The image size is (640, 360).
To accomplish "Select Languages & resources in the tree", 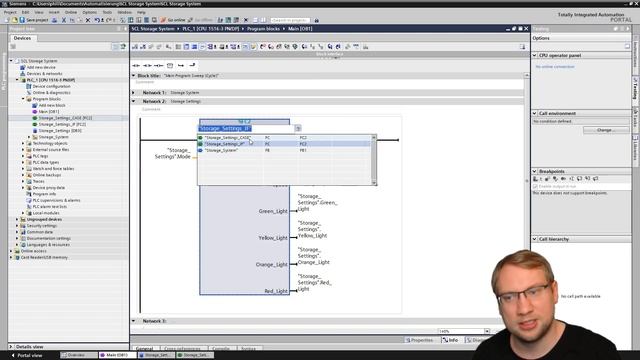I will 48,244.
